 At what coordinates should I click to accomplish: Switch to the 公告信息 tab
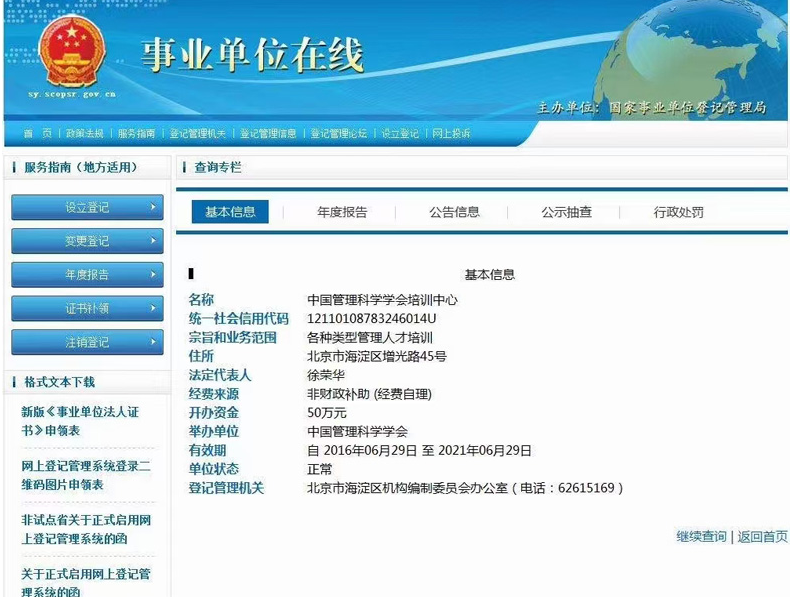coord(454,212)
